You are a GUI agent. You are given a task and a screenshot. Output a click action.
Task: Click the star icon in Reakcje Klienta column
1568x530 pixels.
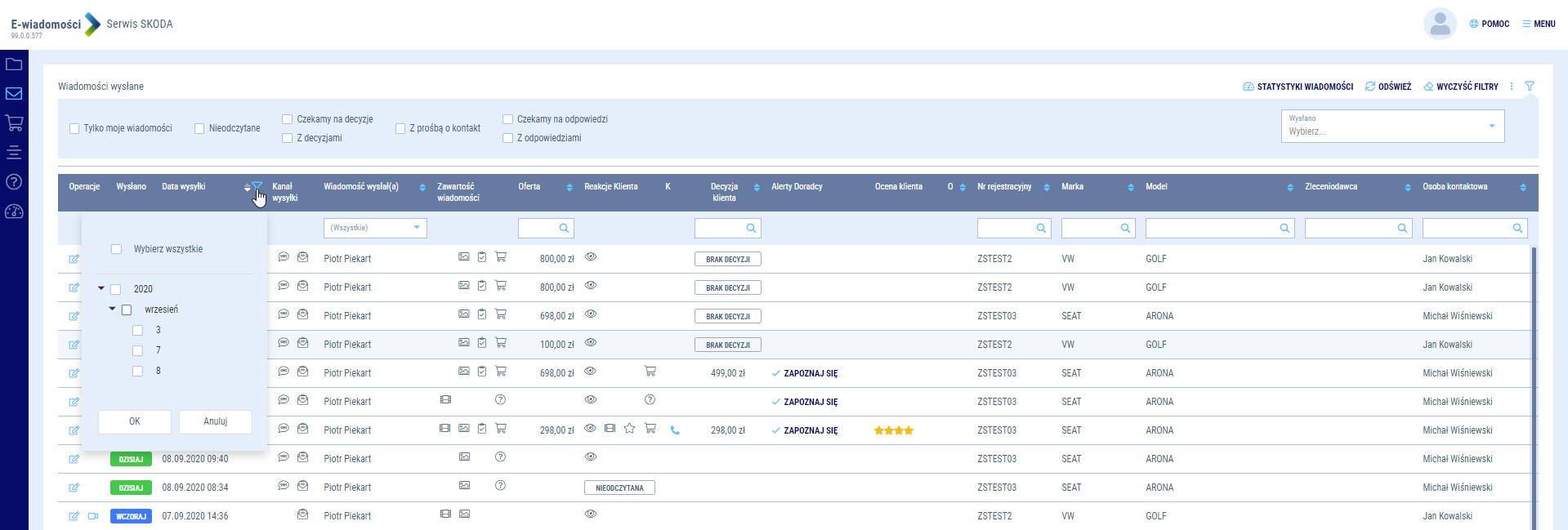629,429
